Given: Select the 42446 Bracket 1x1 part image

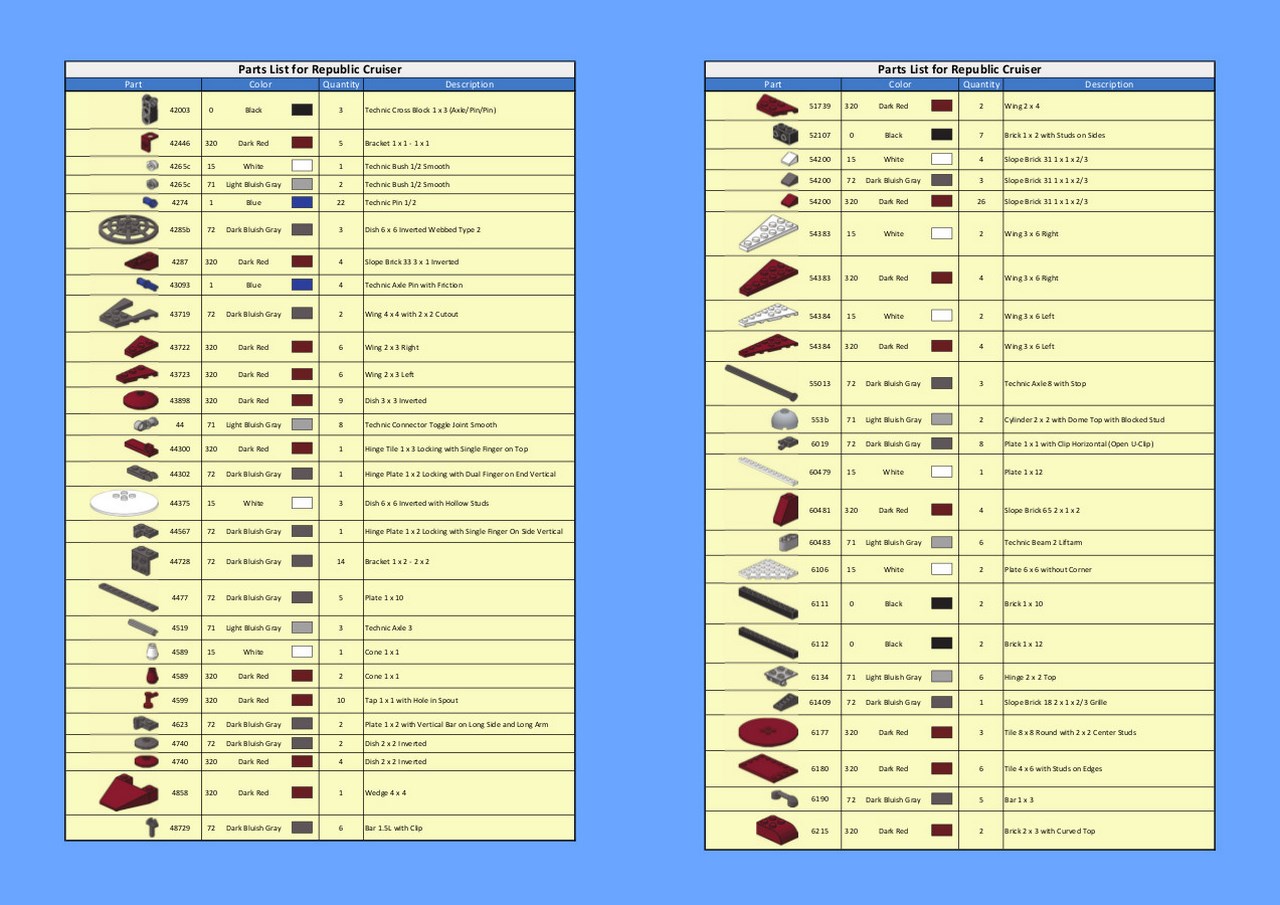Looking at the screenshot, I should [151, 143].
